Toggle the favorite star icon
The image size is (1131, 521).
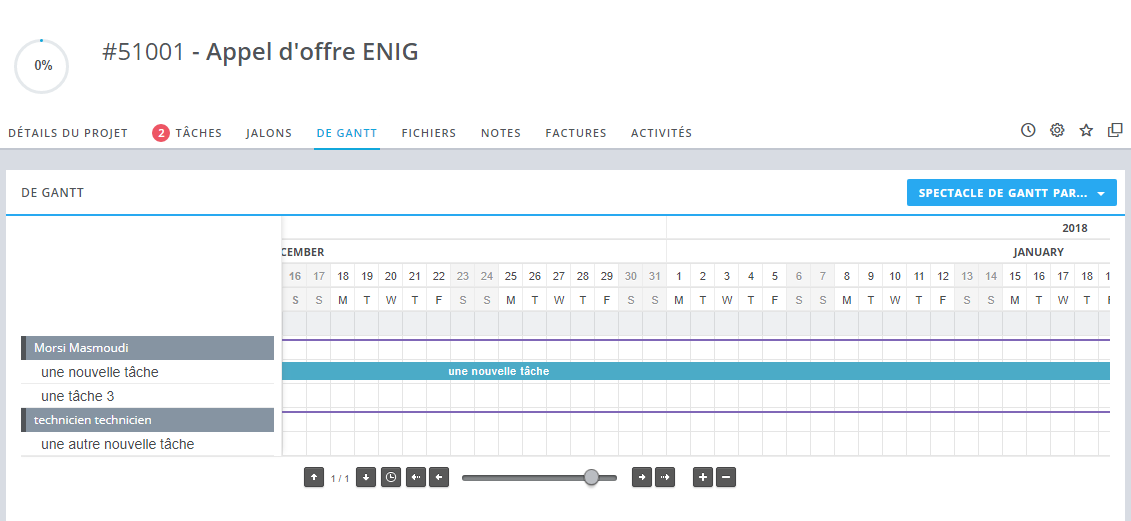[x=1086, y=131]
